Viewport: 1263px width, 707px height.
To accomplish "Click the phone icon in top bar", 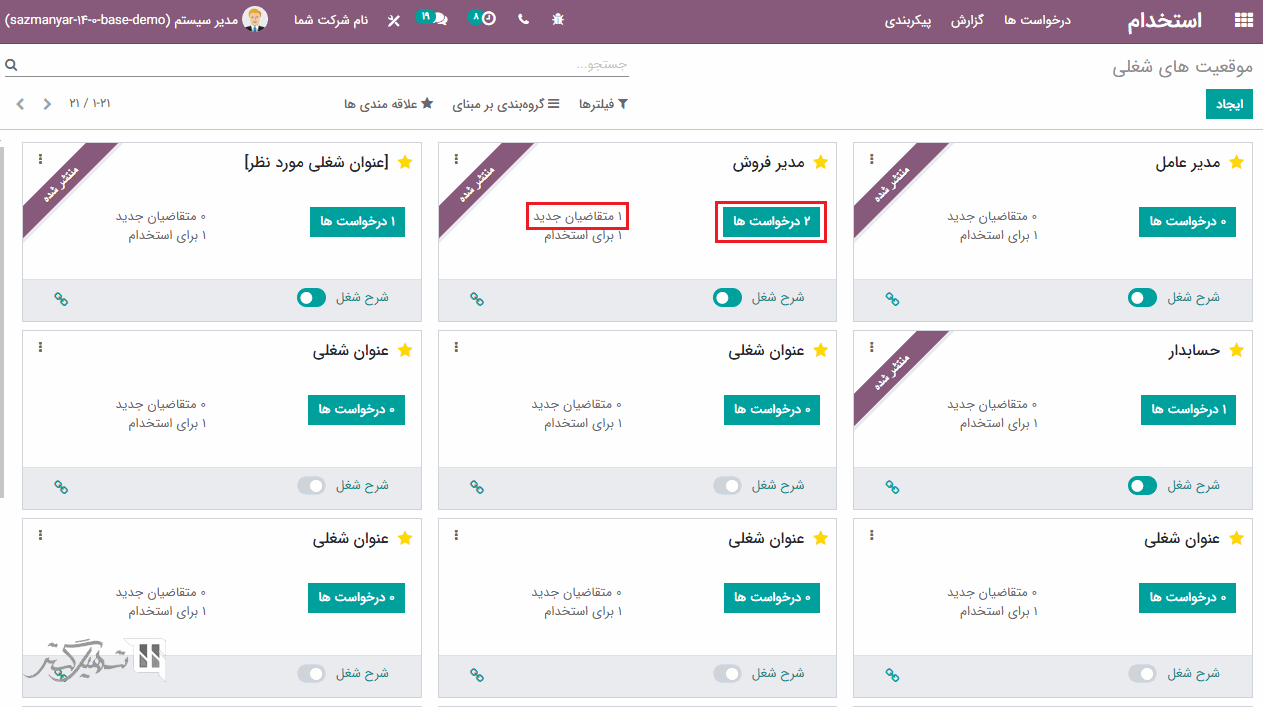I will 523,19.
